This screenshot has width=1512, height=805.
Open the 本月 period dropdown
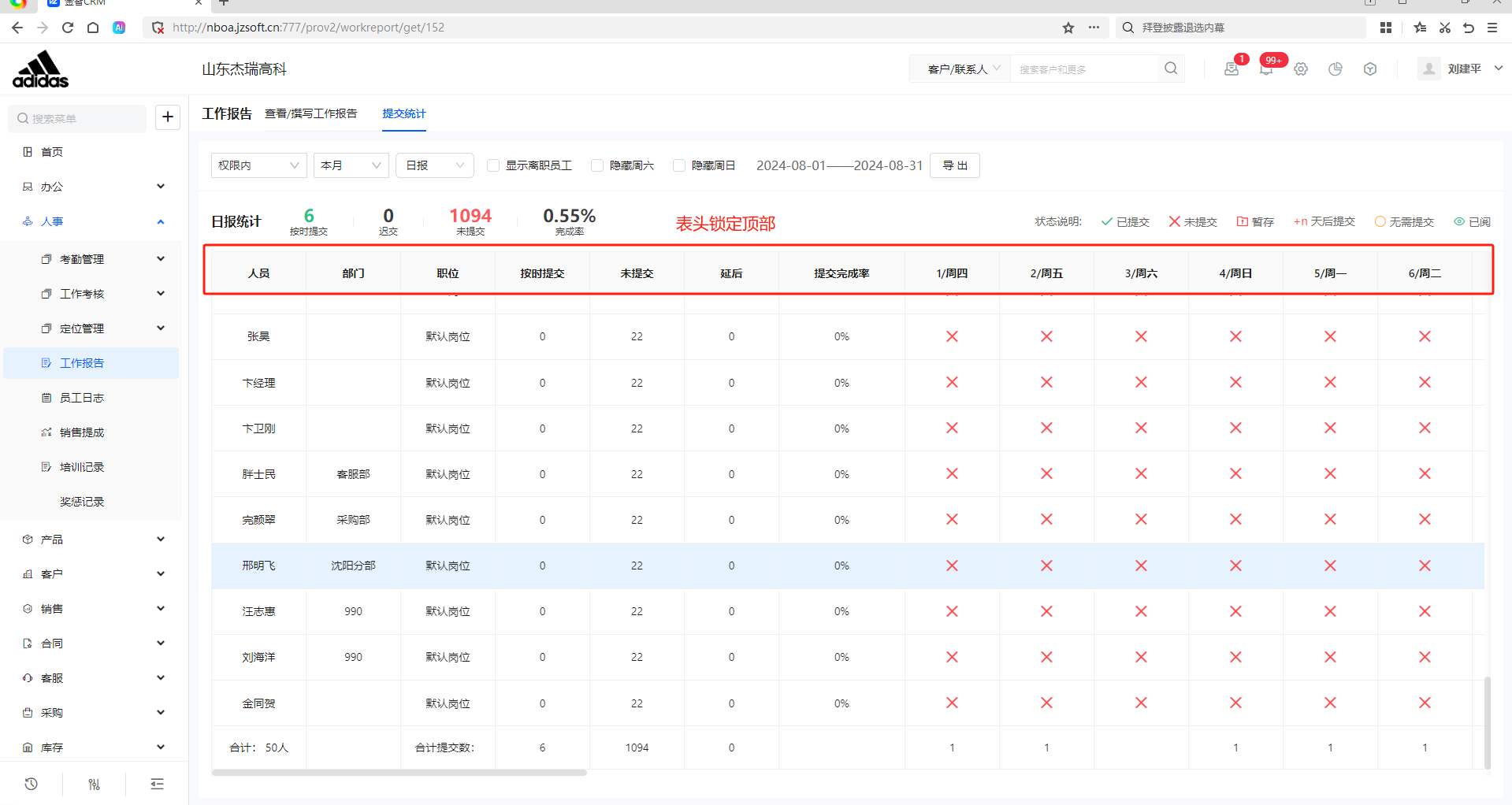351,165
